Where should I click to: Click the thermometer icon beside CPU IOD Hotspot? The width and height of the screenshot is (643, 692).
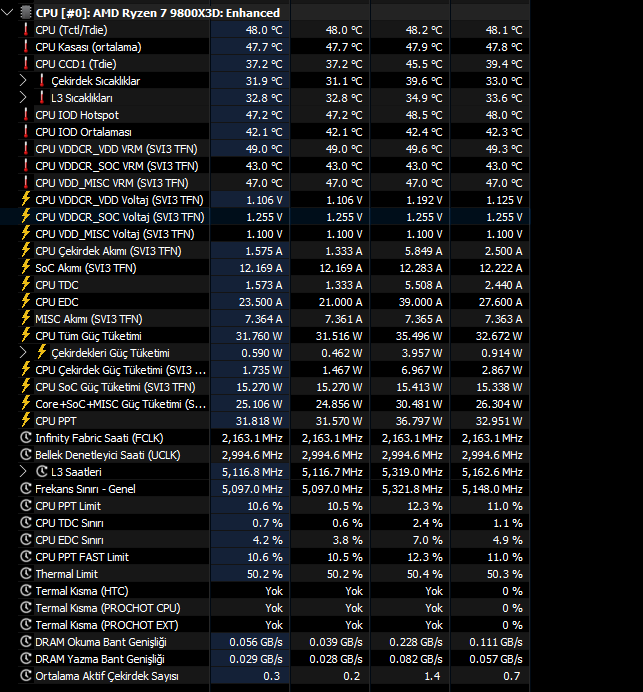click(x=26, y=115)
